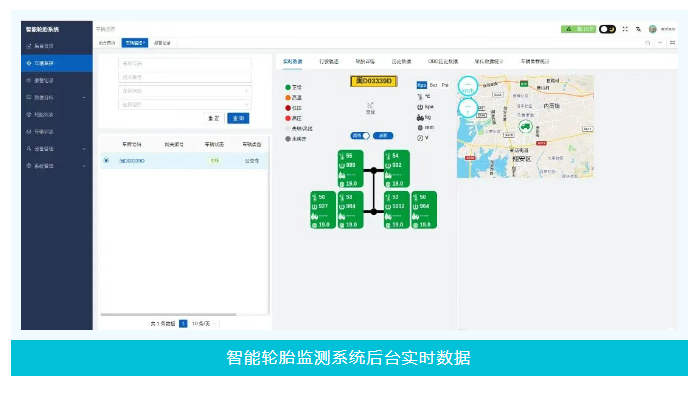
Task: Switch to the second tab in the detail panel
Action: 329,62
